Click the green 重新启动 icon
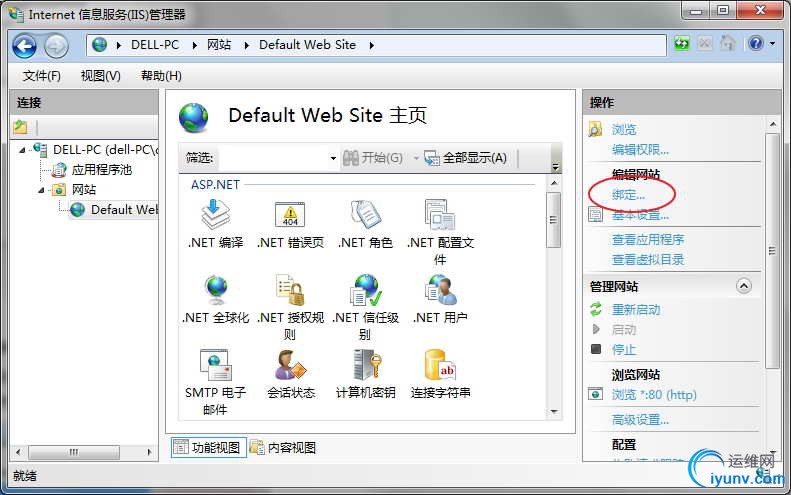The height and width of the screenshot is (495, 791). click(596, 309)
